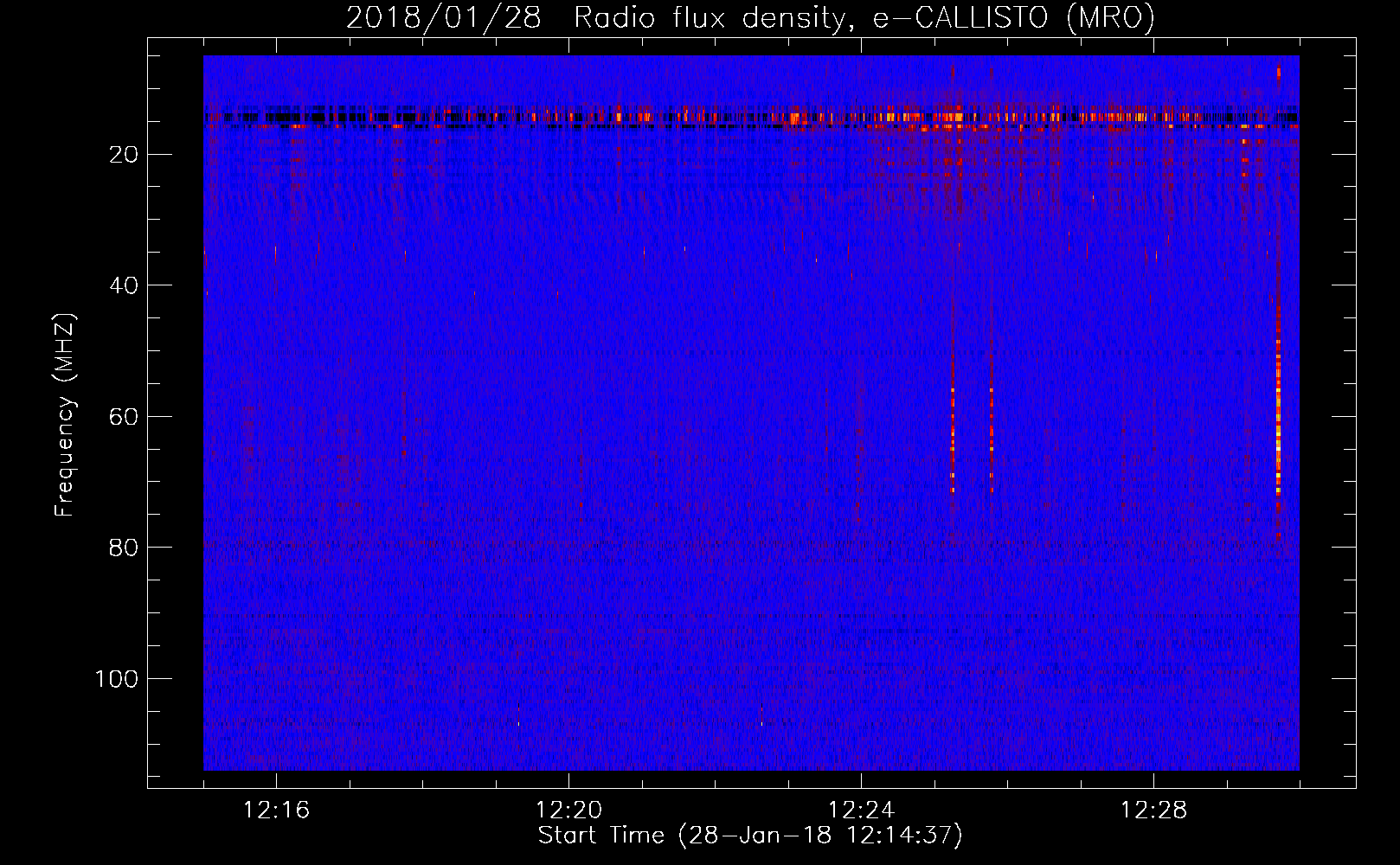The image size is (1400, 865).
Task: Click the plot title '2018/01/28 Radio flux density'
Action: point(595,18)
